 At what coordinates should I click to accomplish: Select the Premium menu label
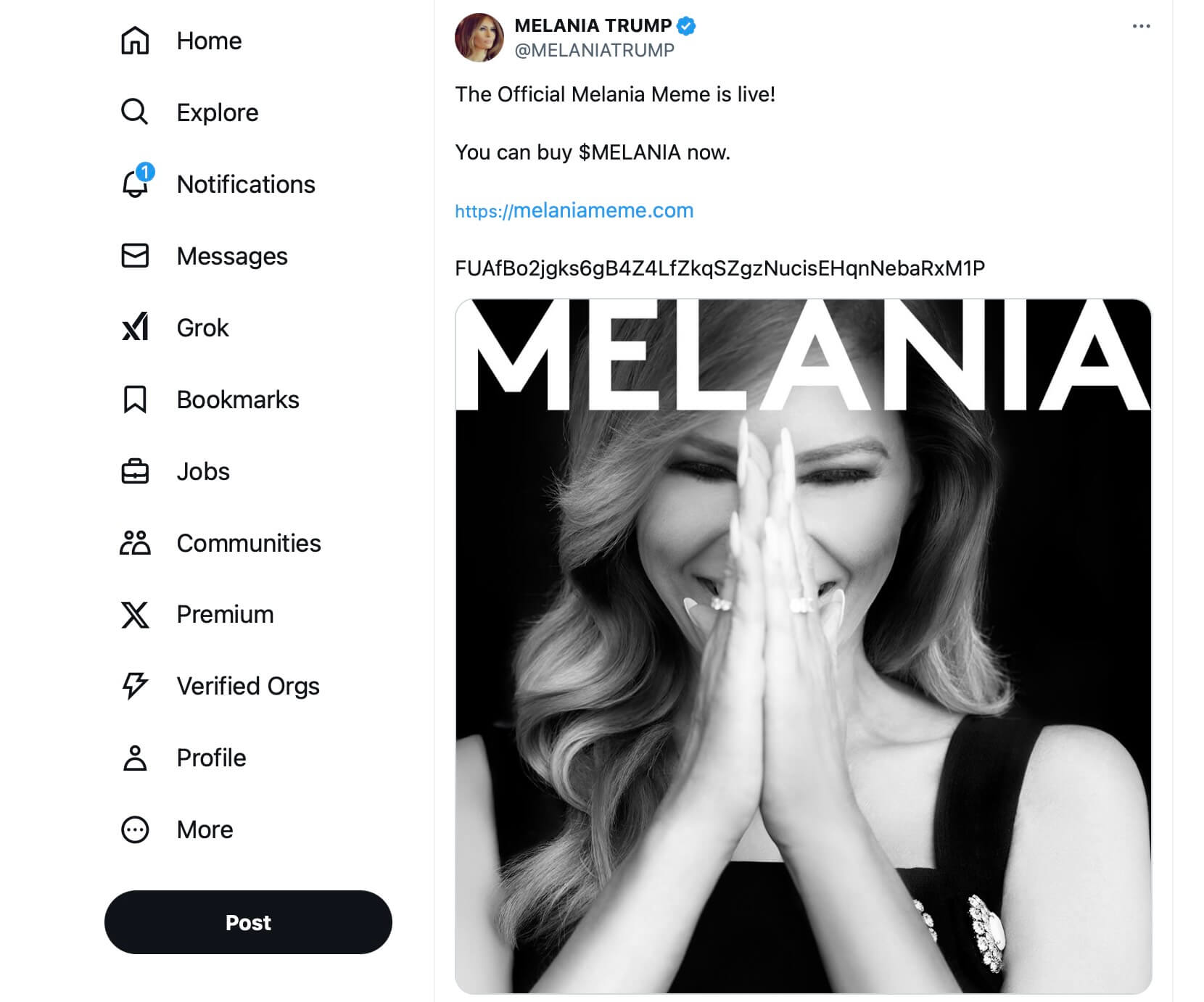pyautogui.click(x=225, y=615)
